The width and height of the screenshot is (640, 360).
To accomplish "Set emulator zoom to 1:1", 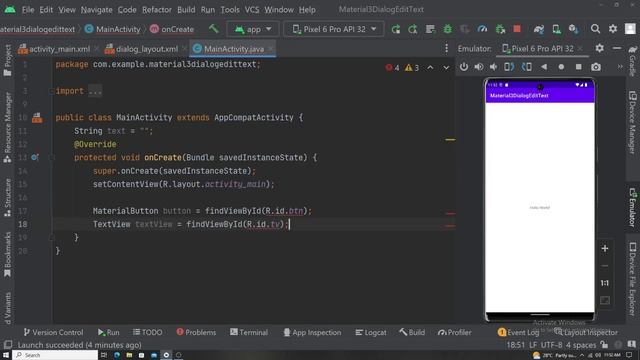I will pos(605,283).
